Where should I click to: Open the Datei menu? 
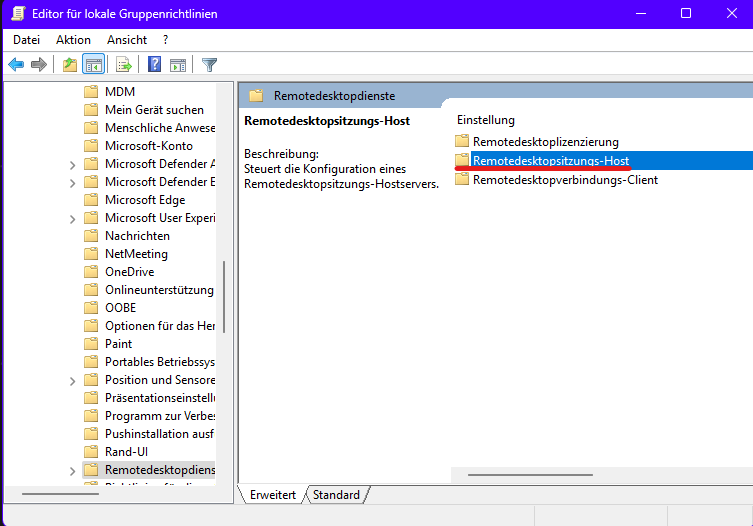pyautogui.click(x=26, y=39)
